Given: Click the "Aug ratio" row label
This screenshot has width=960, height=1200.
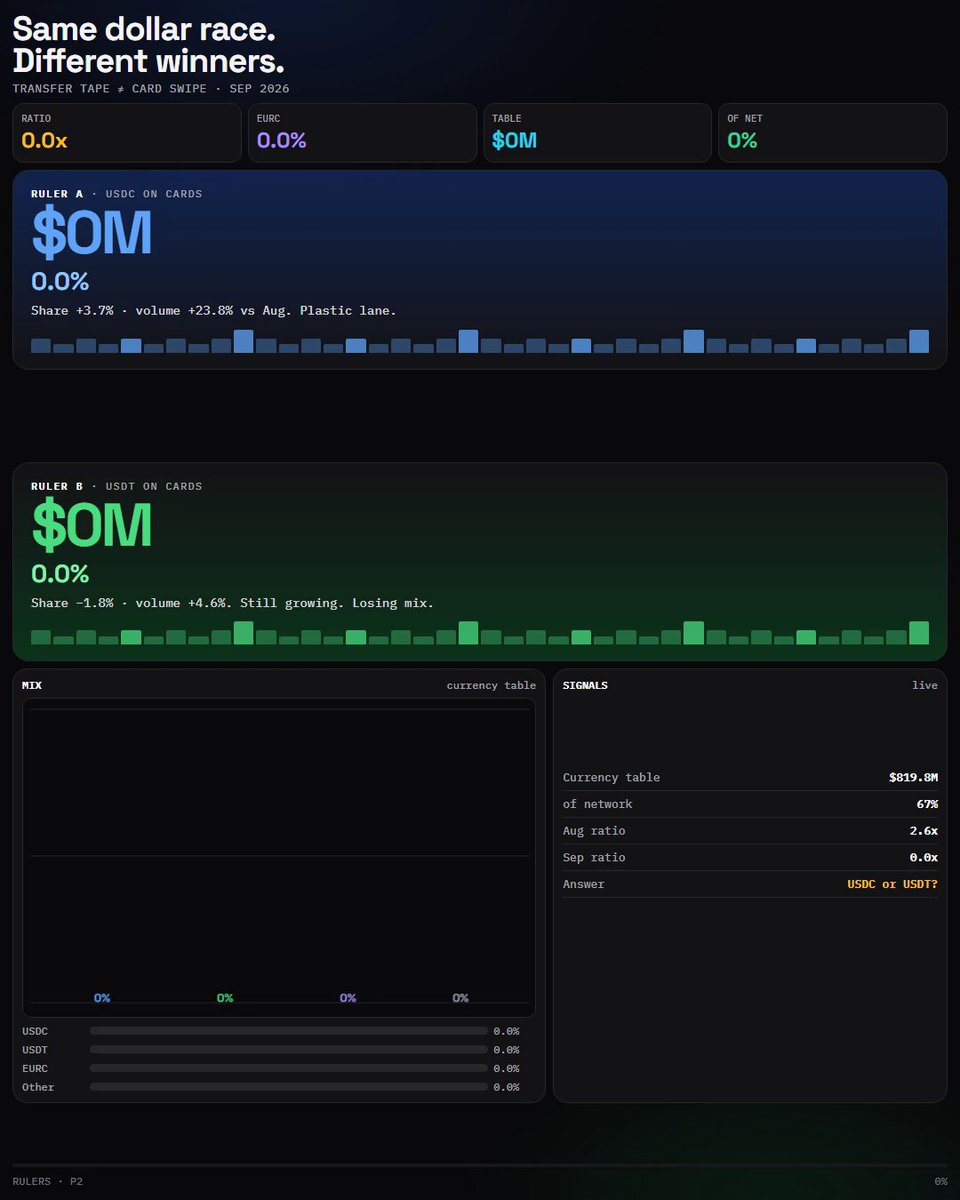Looking at the screenshot, I should coord(594,831).
